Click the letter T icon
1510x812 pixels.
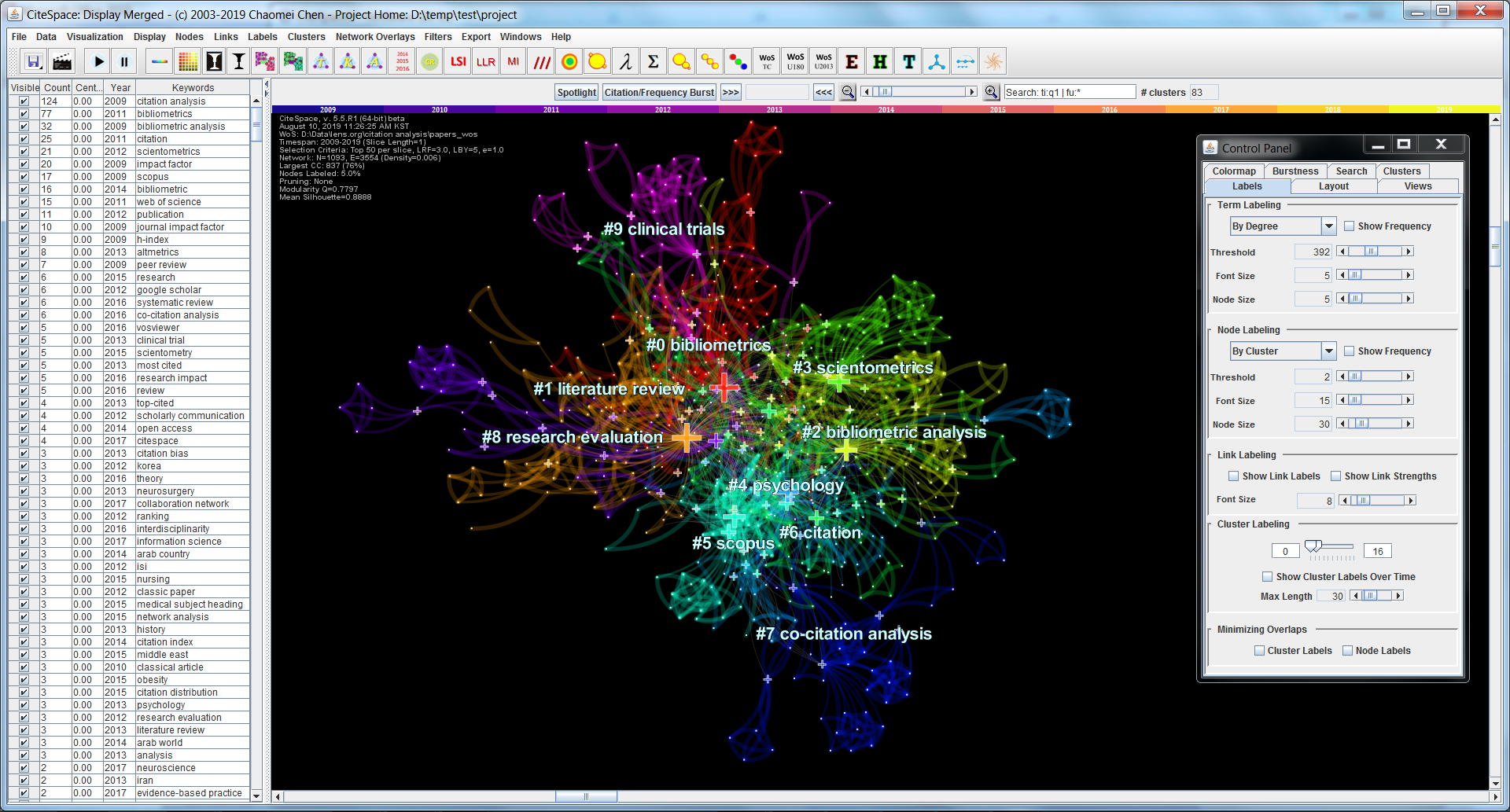pyautogui.click(x=909, y=61)
